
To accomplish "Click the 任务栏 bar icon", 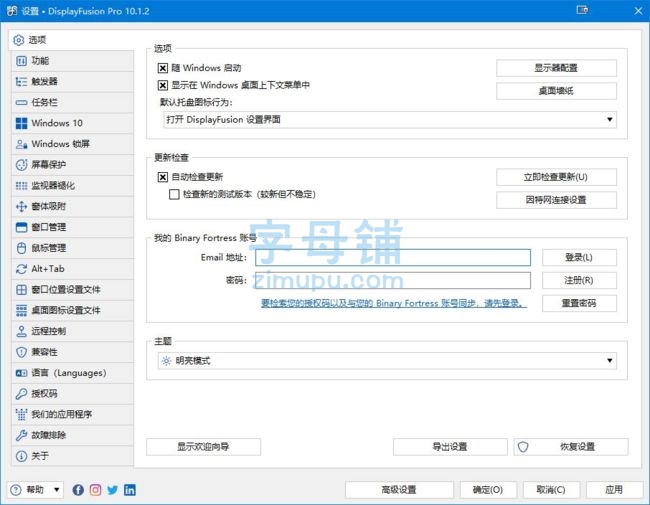I will [x=21, y=102].
